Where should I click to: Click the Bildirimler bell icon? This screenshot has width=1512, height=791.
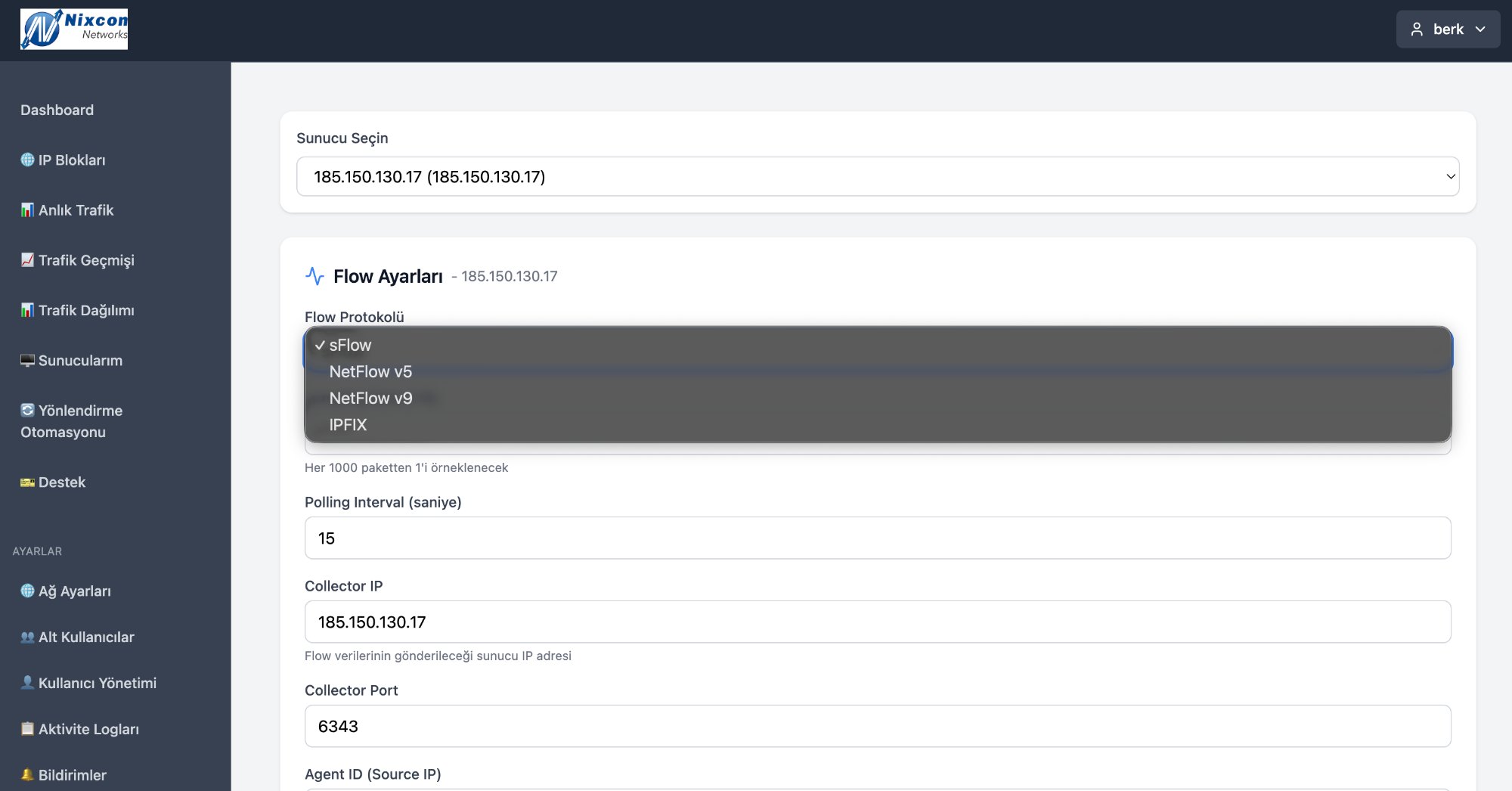[x=27, y=774]
